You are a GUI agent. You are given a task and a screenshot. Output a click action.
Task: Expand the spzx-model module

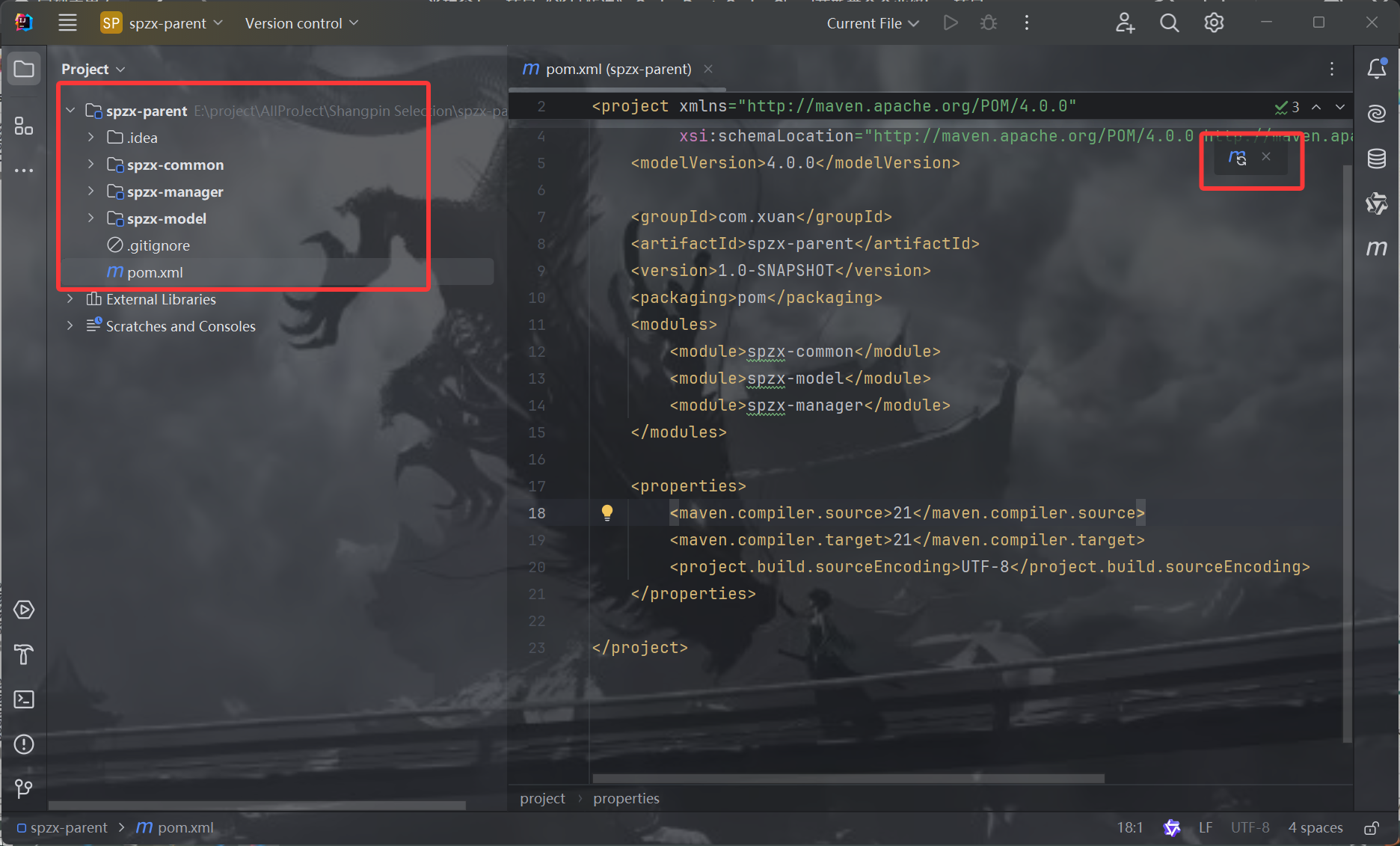click(x=90, y=218)
